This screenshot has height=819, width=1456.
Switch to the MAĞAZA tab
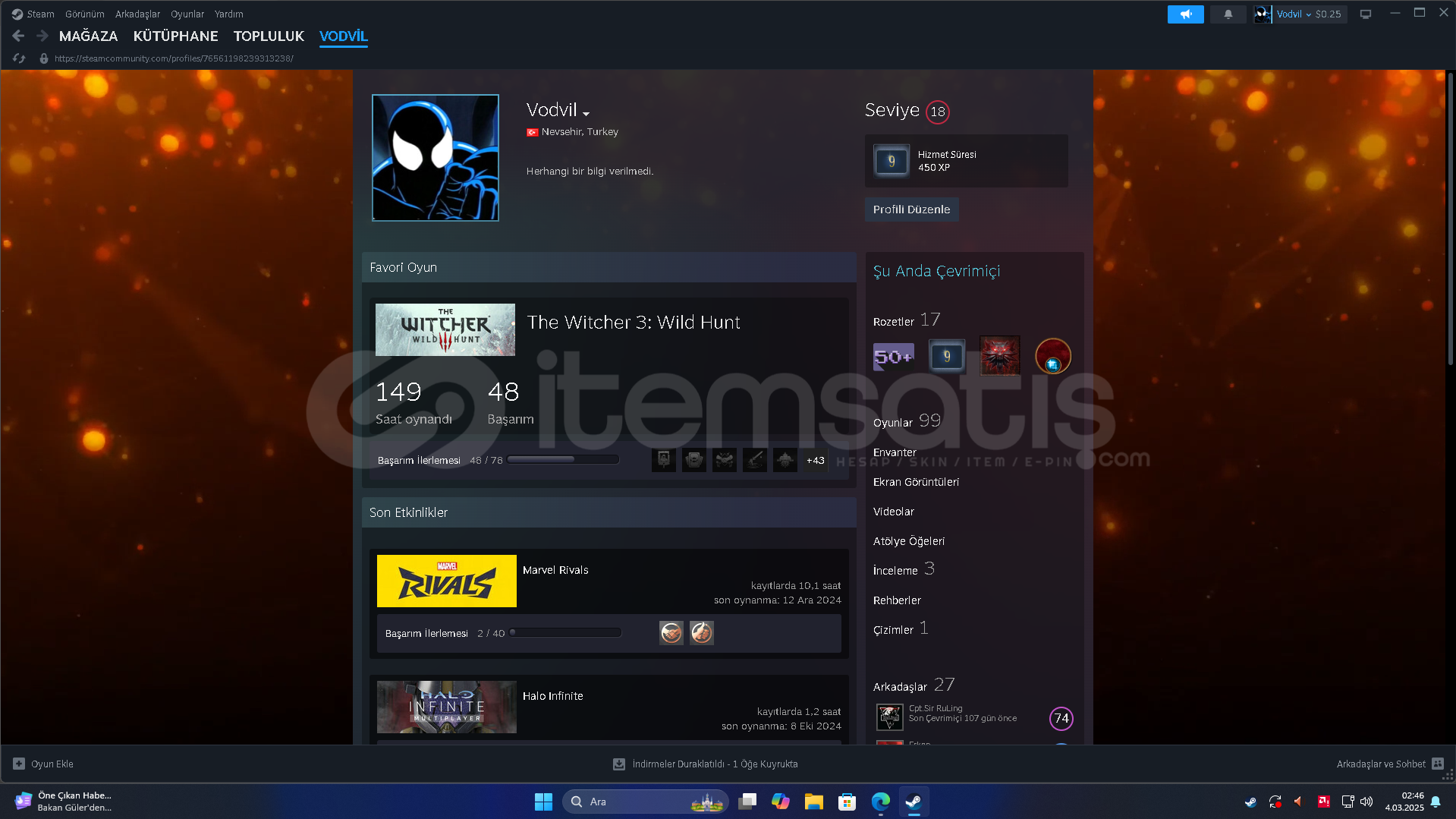tap(88, 36)
